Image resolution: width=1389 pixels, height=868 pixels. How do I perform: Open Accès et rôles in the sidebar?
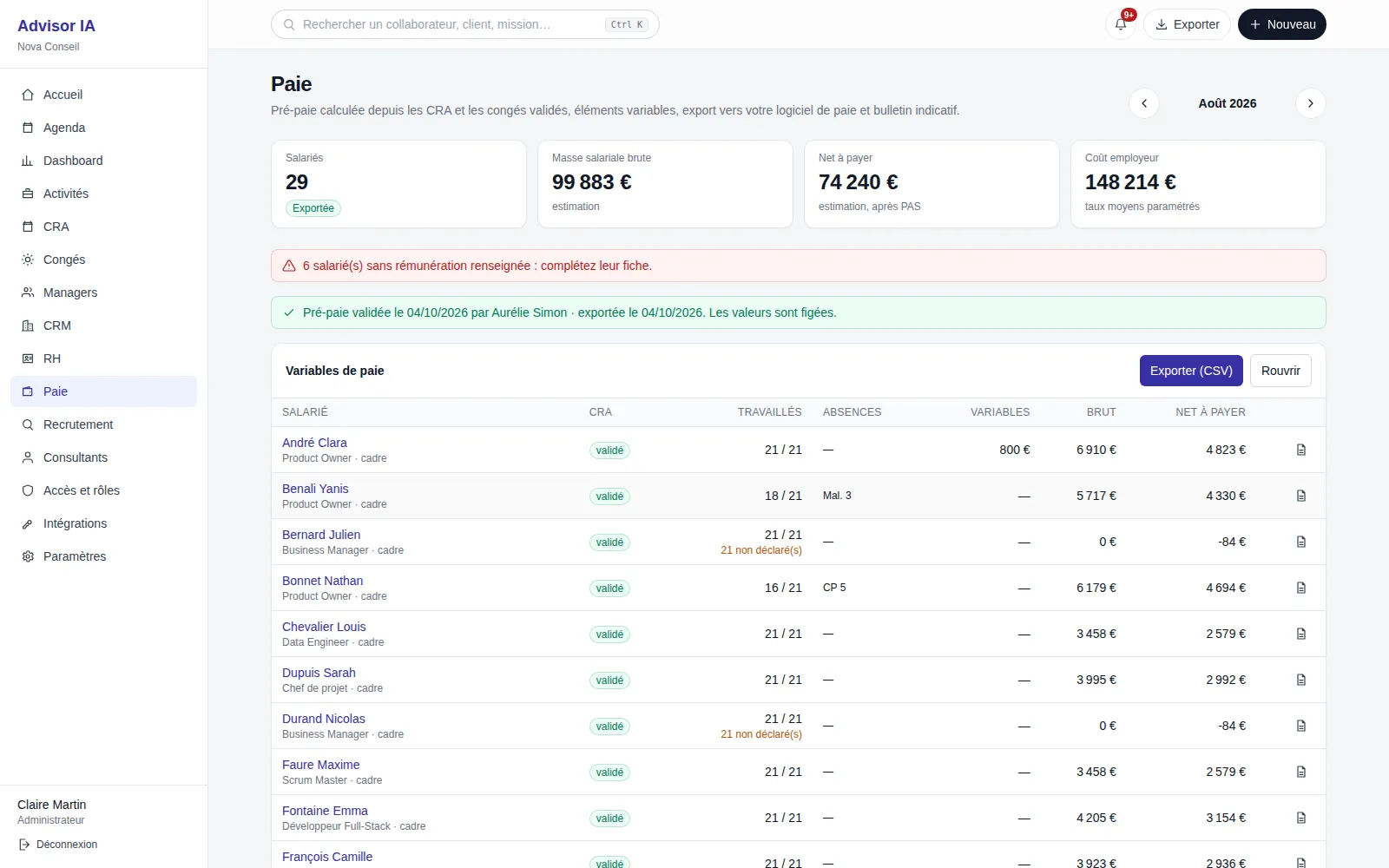pos(103,490)
